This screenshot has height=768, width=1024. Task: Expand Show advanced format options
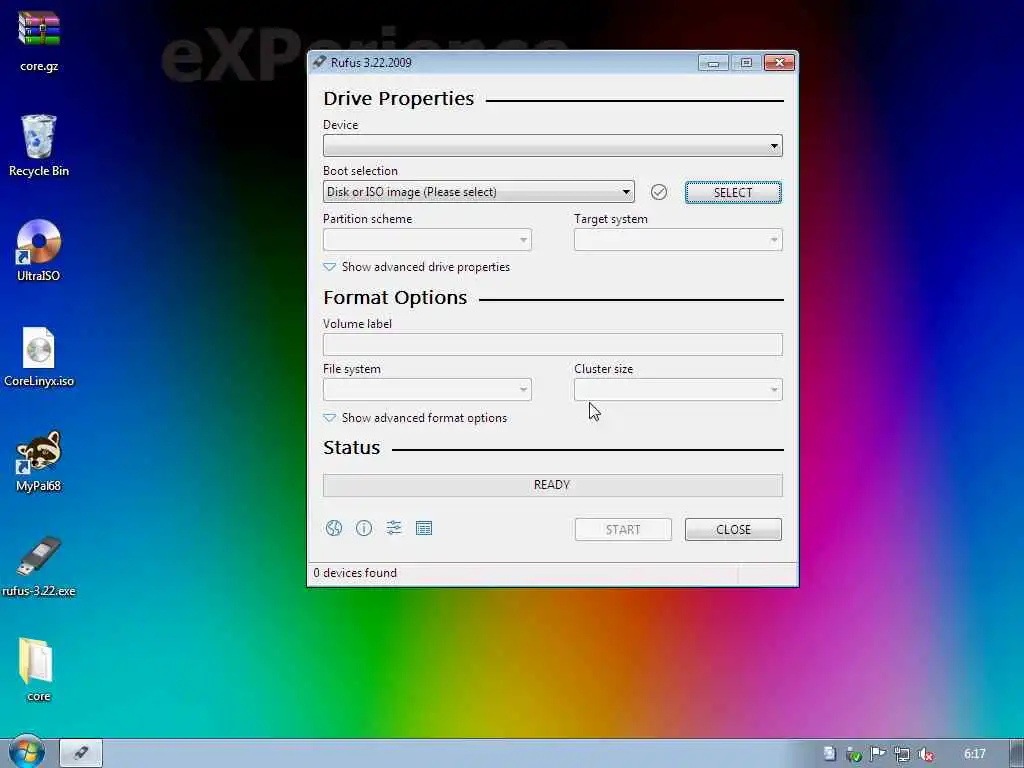point(415,418)
